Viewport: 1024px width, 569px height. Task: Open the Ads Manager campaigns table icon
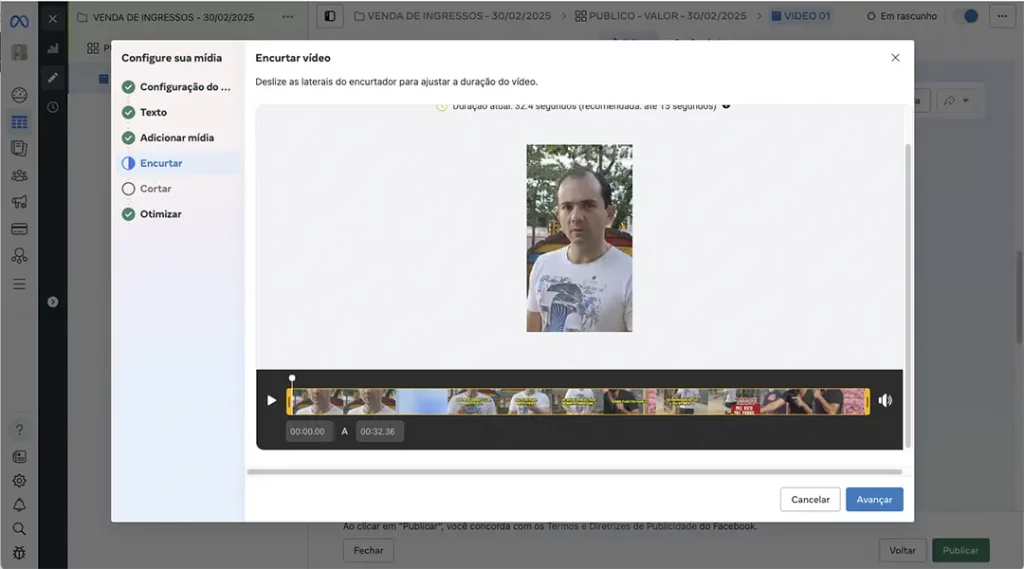[x=19, y=122]
